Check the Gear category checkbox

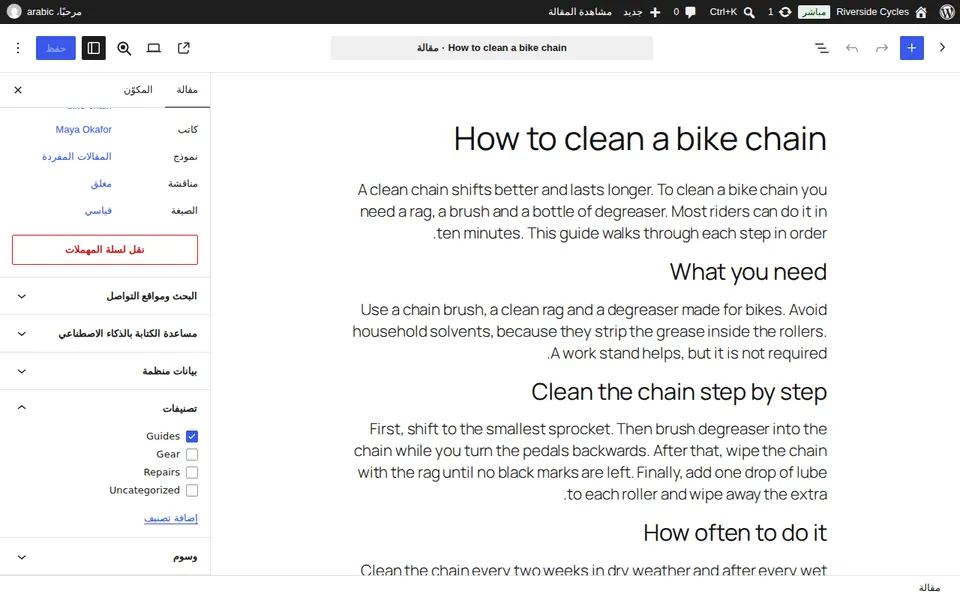192,454
